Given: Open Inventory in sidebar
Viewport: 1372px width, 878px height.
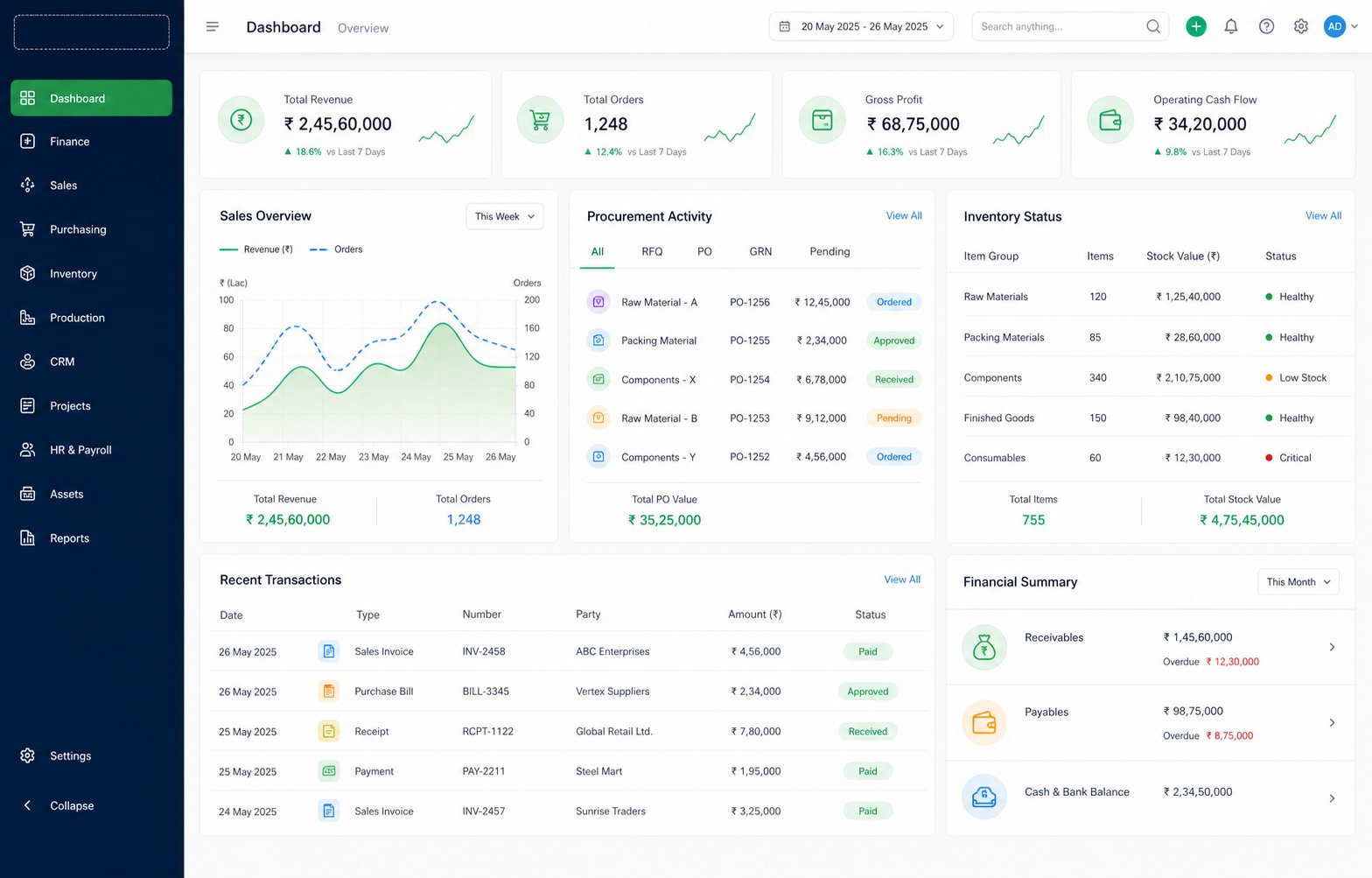Looking at the screenshot, I should click(x=91, y=274).
